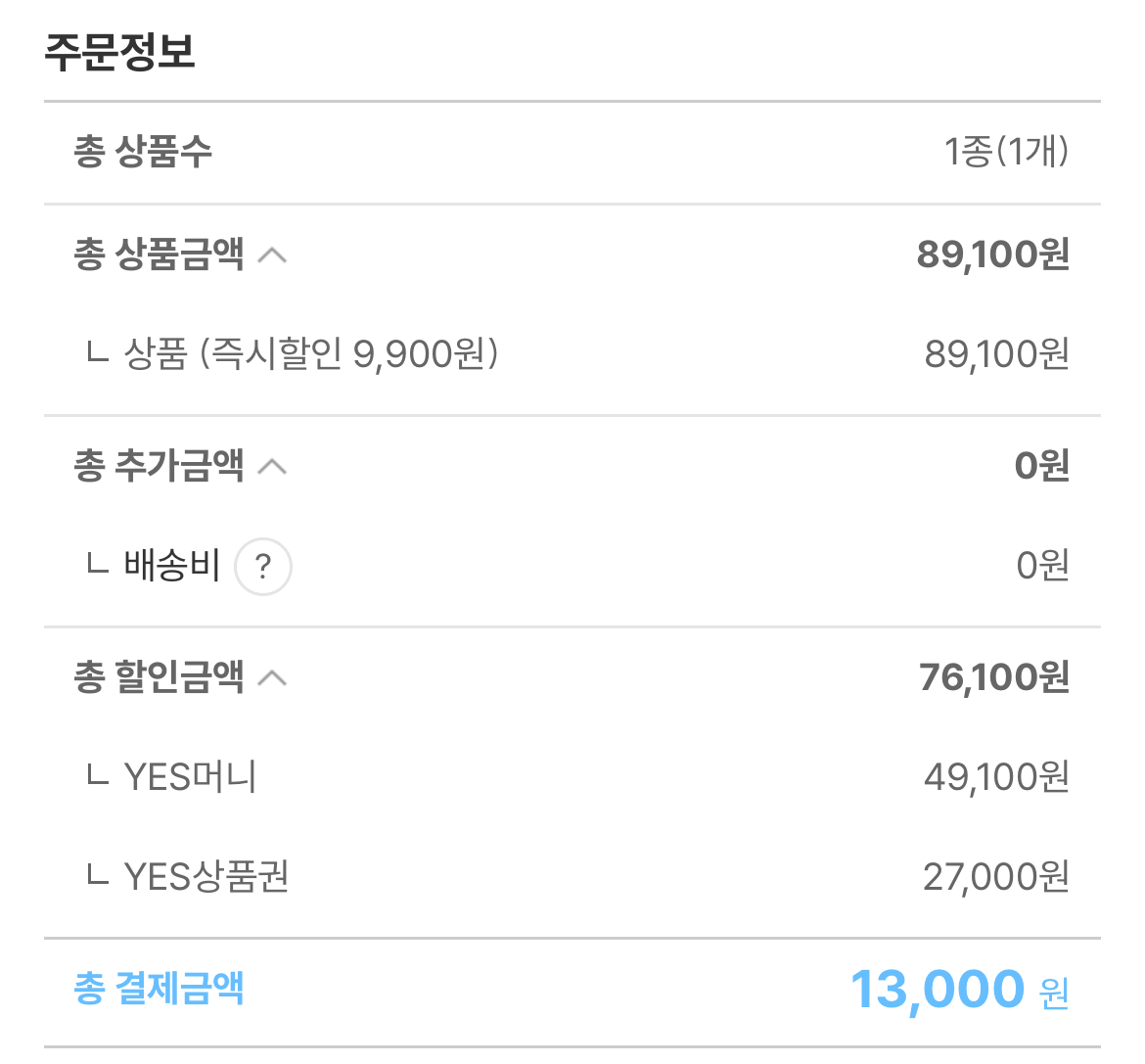The image size is (1145, 1064).
Task: Collapse the 총 추가금액 section chevron
Action: pyautogui.click(x=272, y=467)
